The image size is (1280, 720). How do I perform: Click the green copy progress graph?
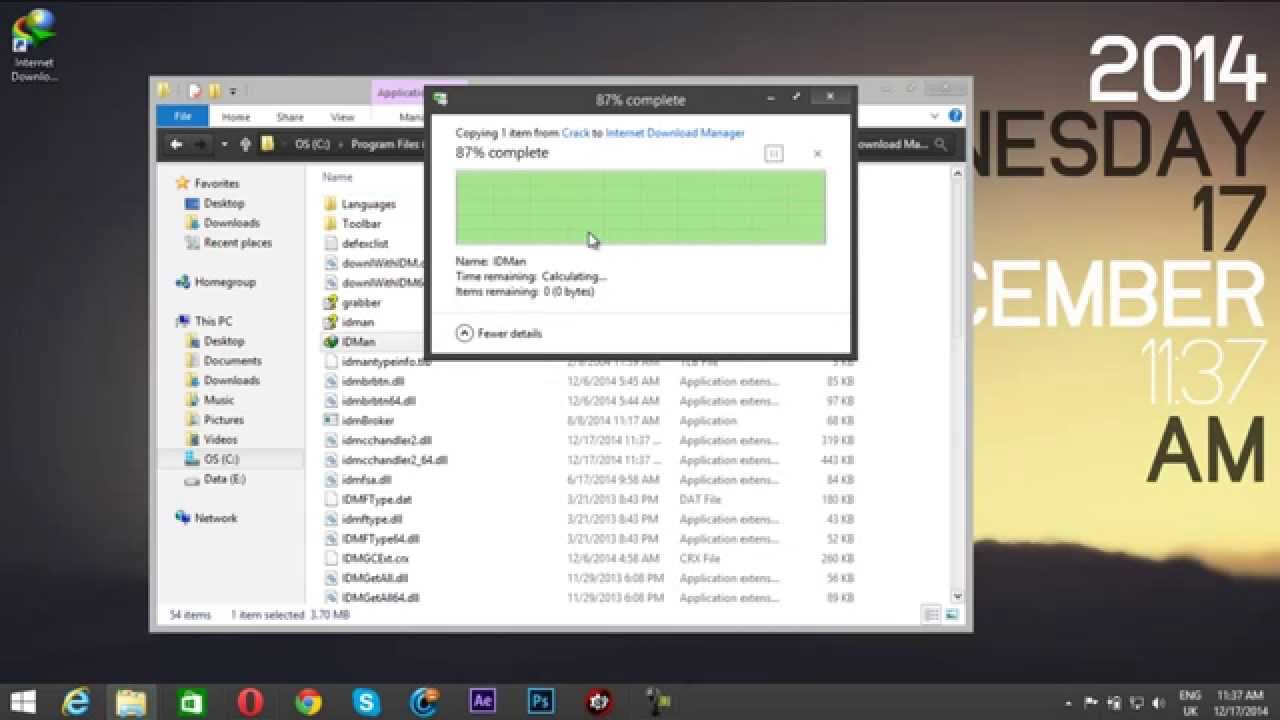click(640, 207)
